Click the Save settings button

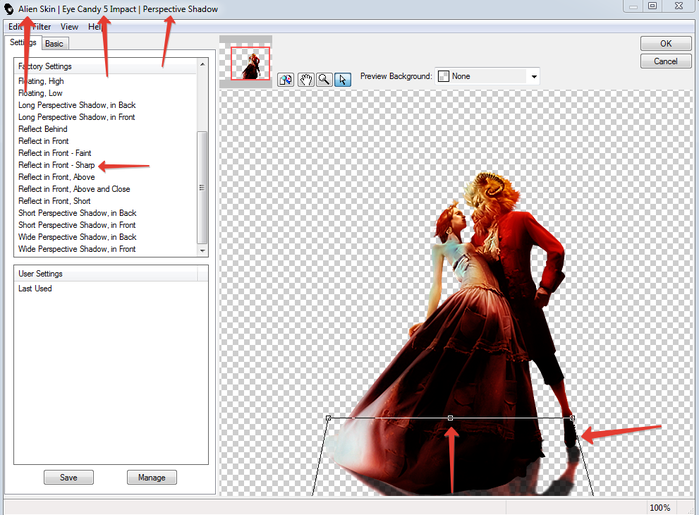point(69,478)
